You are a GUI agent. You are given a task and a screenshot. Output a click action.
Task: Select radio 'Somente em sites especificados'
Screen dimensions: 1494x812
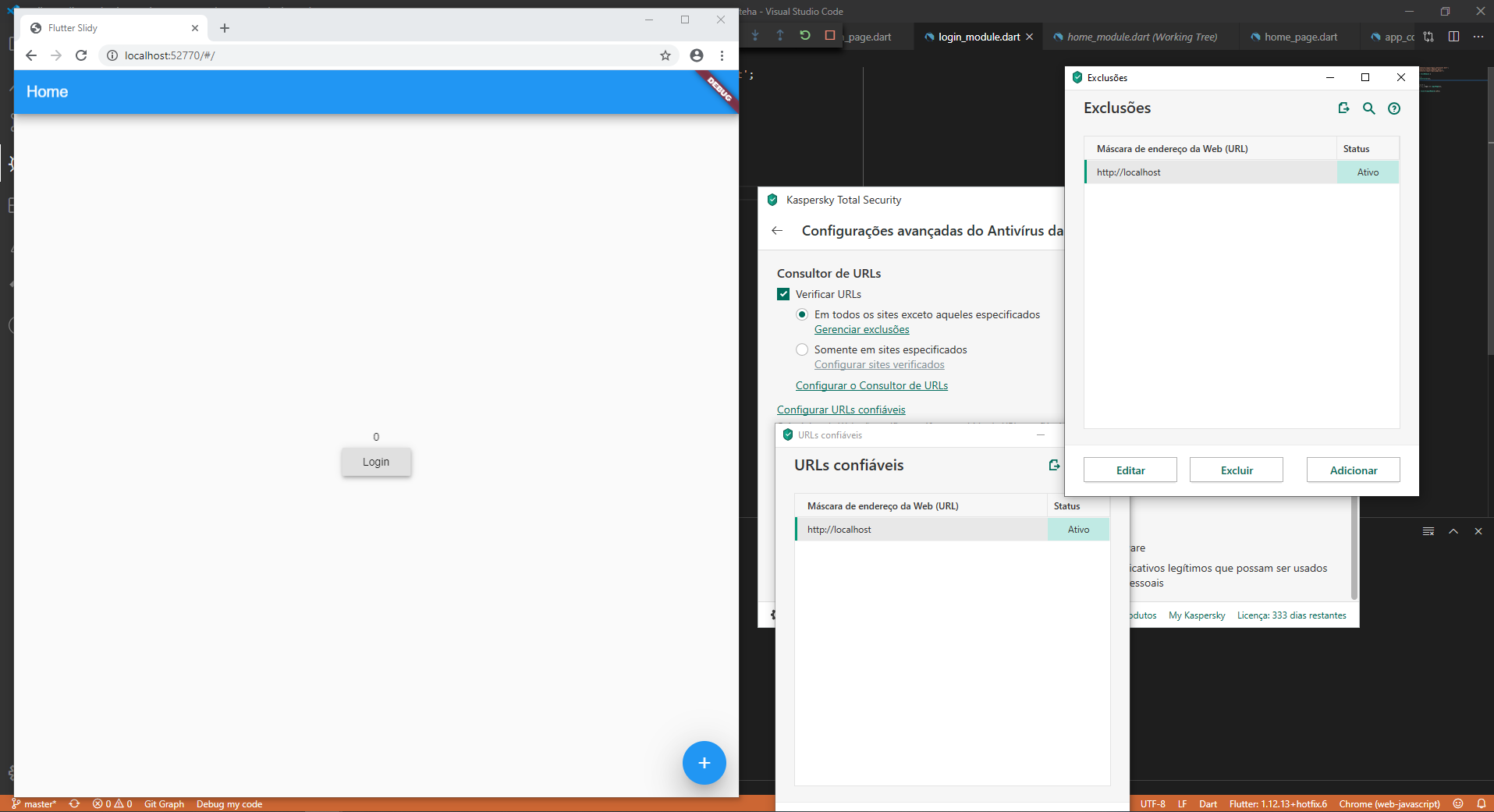click(802, 349)
